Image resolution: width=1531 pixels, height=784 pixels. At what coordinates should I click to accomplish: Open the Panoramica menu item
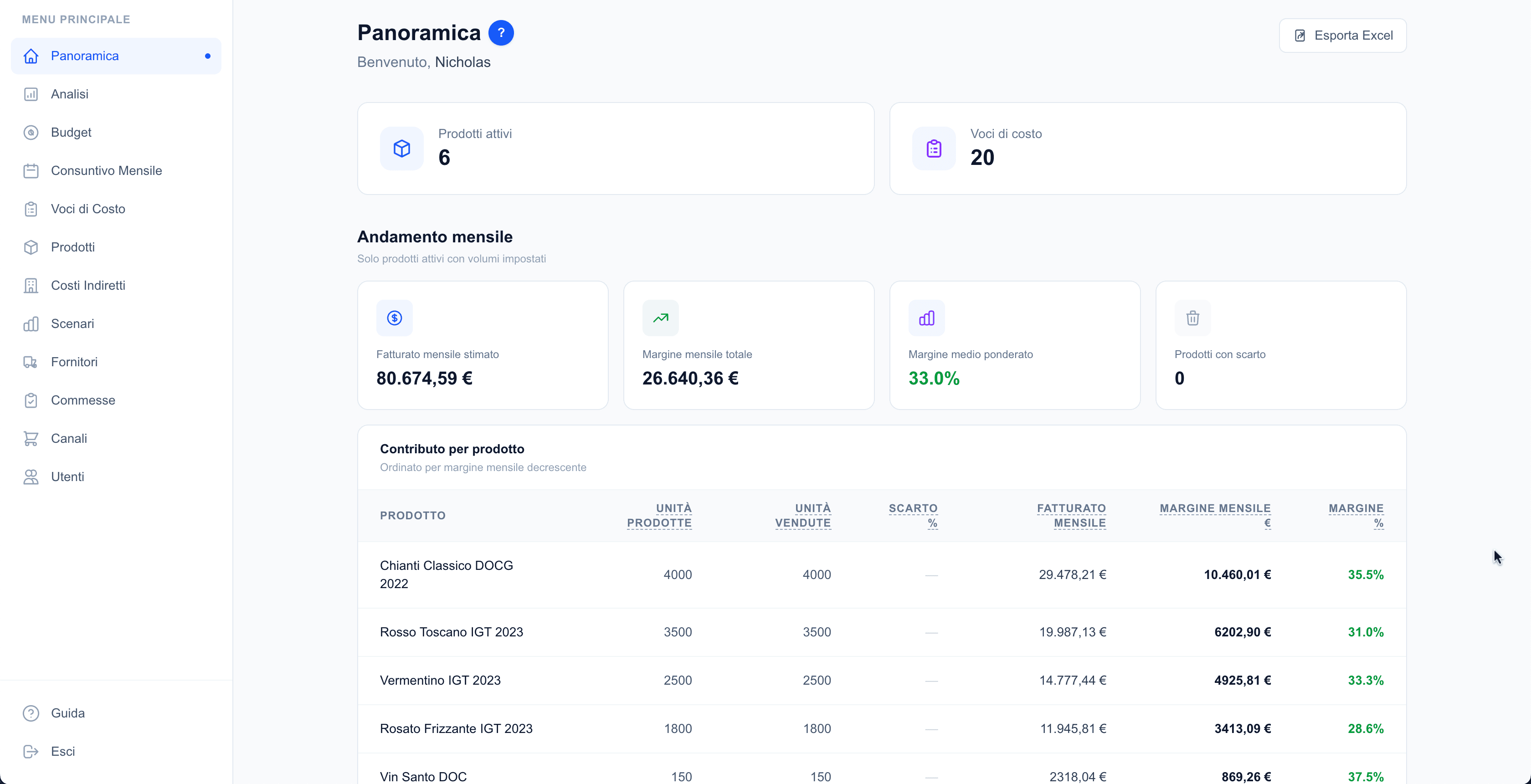click(116, 56)
